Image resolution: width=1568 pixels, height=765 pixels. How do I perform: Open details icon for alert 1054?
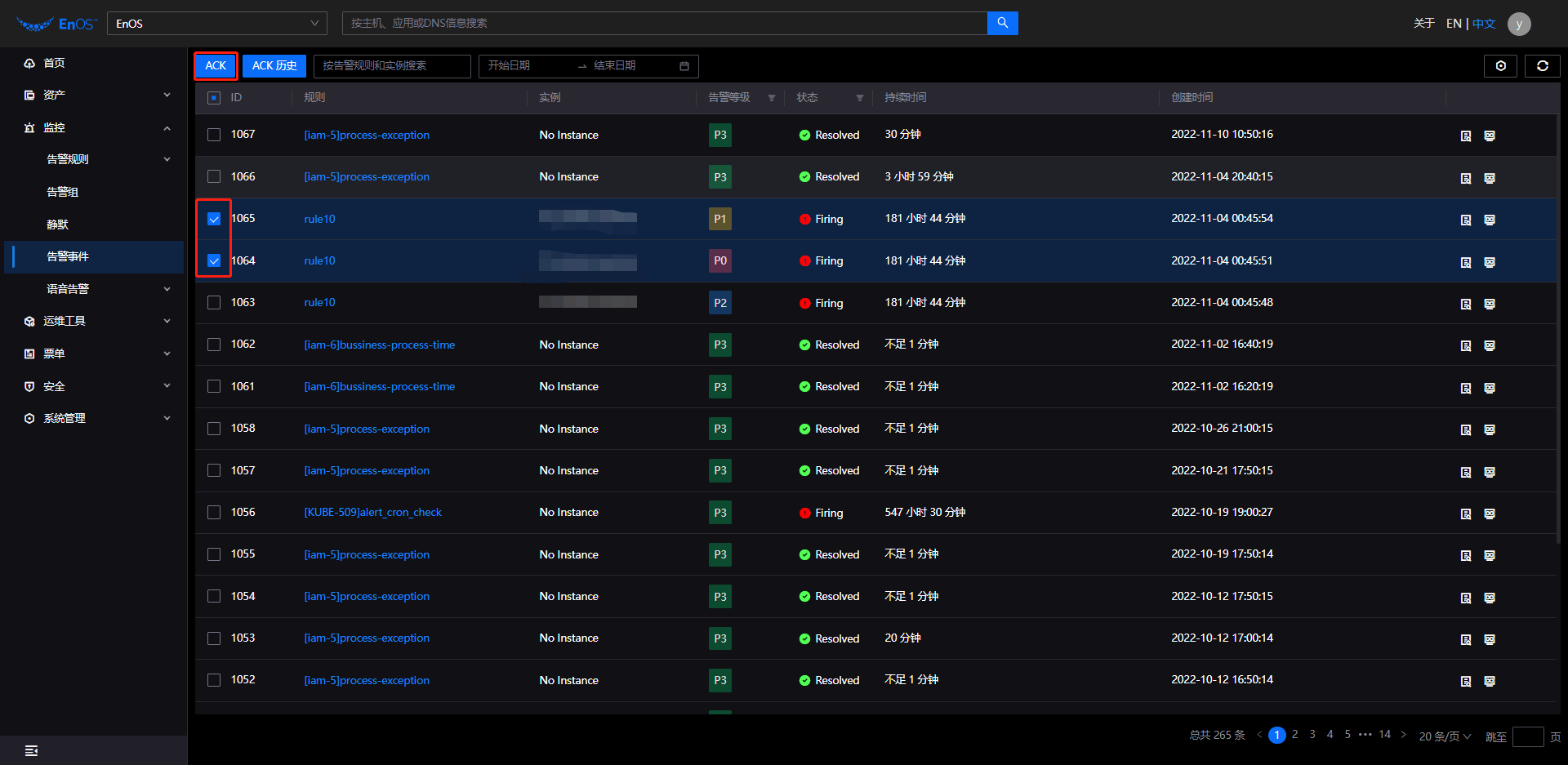point(1466,598)
